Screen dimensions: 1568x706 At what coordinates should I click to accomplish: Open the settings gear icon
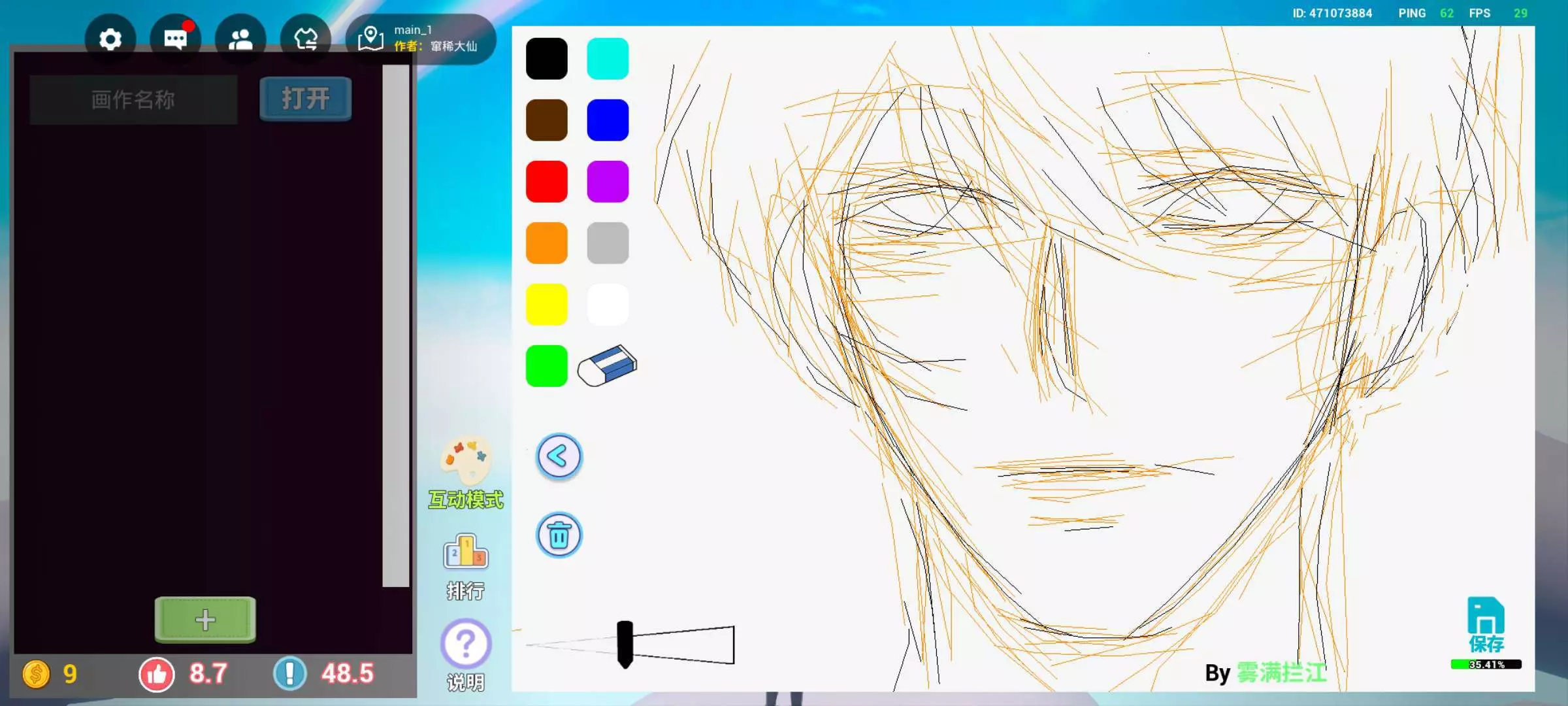point(110,40)
